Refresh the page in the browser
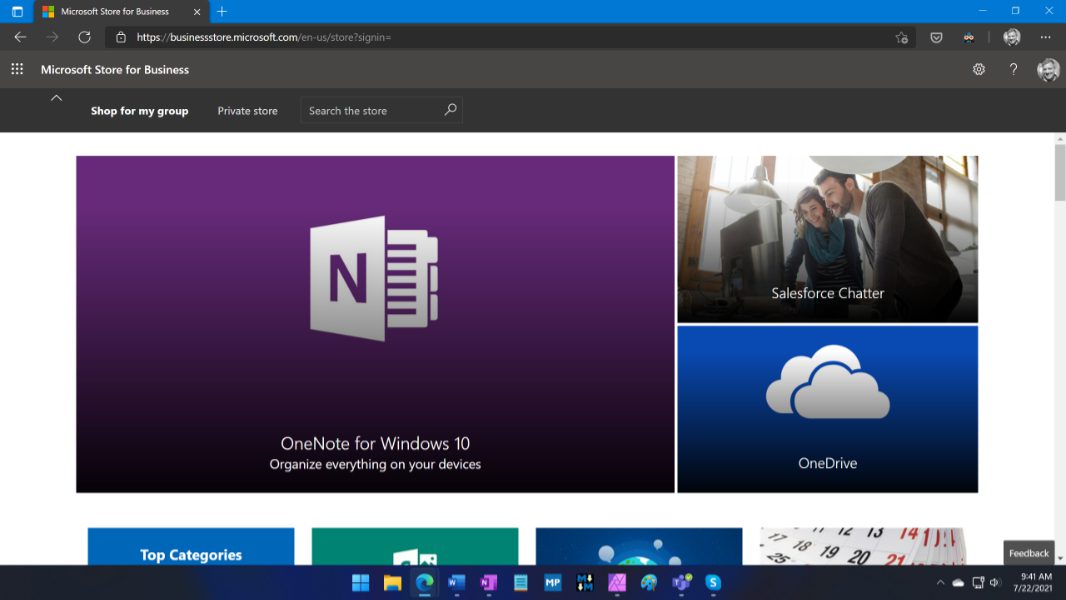The image size is (1066, 600). [x=85, y=37]
